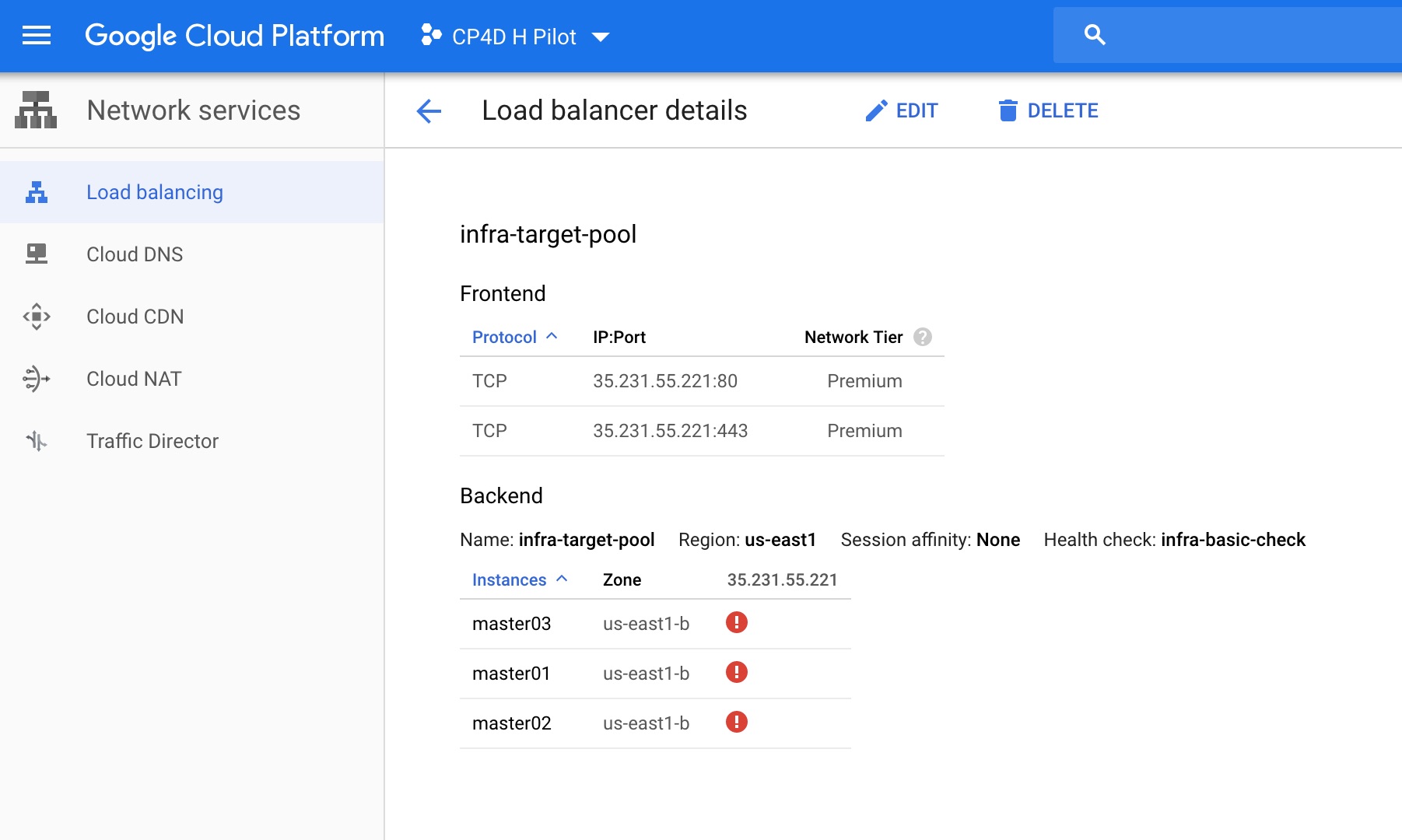1402x840 pixels.
Task: Click the Load balancer details heading
Action: pyautogui.click(x=615, y=110)
